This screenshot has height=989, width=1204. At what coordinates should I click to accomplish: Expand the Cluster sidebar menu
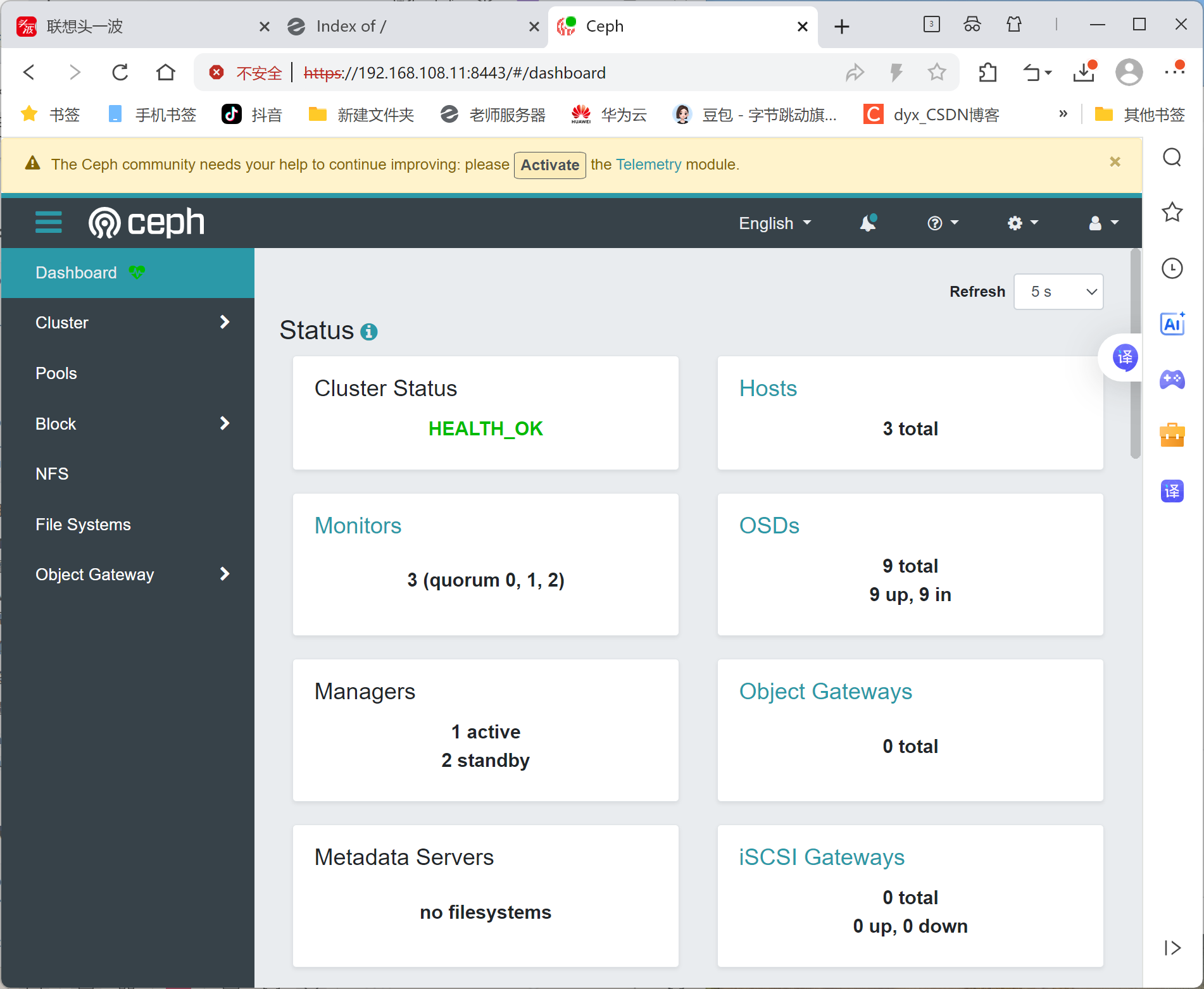(x=128, y=323)
